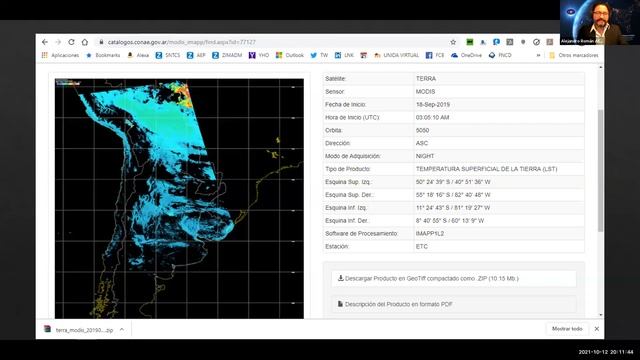Screen dimensions: 640x360
Task: Open the Alexa bookmark
Action: (138, 55)
